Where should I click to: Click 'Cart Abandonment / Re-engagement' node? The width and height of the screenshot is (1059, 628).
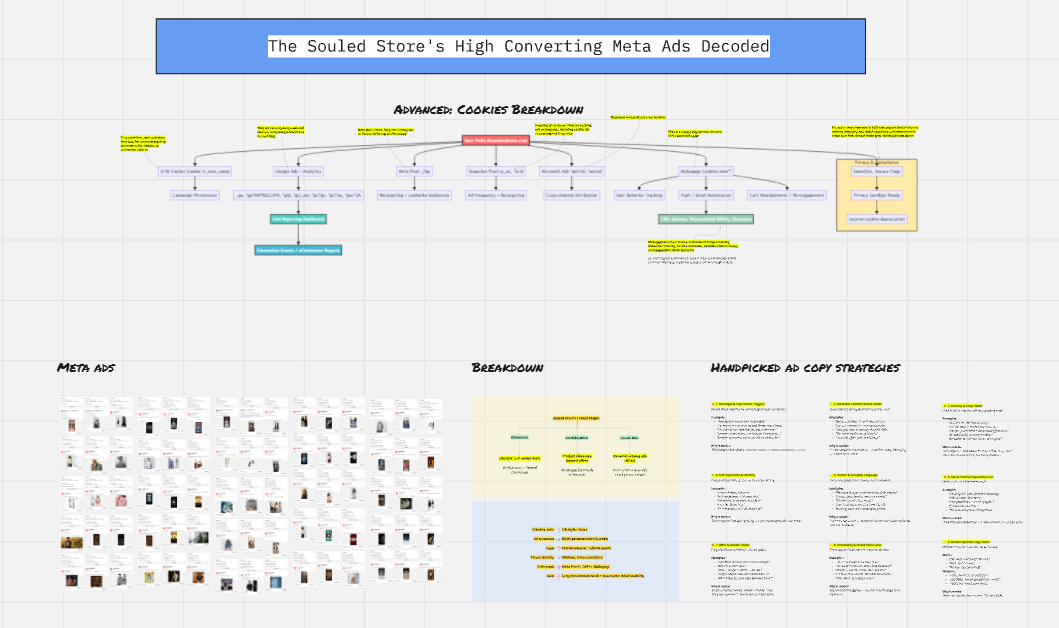tap(787, 195)
